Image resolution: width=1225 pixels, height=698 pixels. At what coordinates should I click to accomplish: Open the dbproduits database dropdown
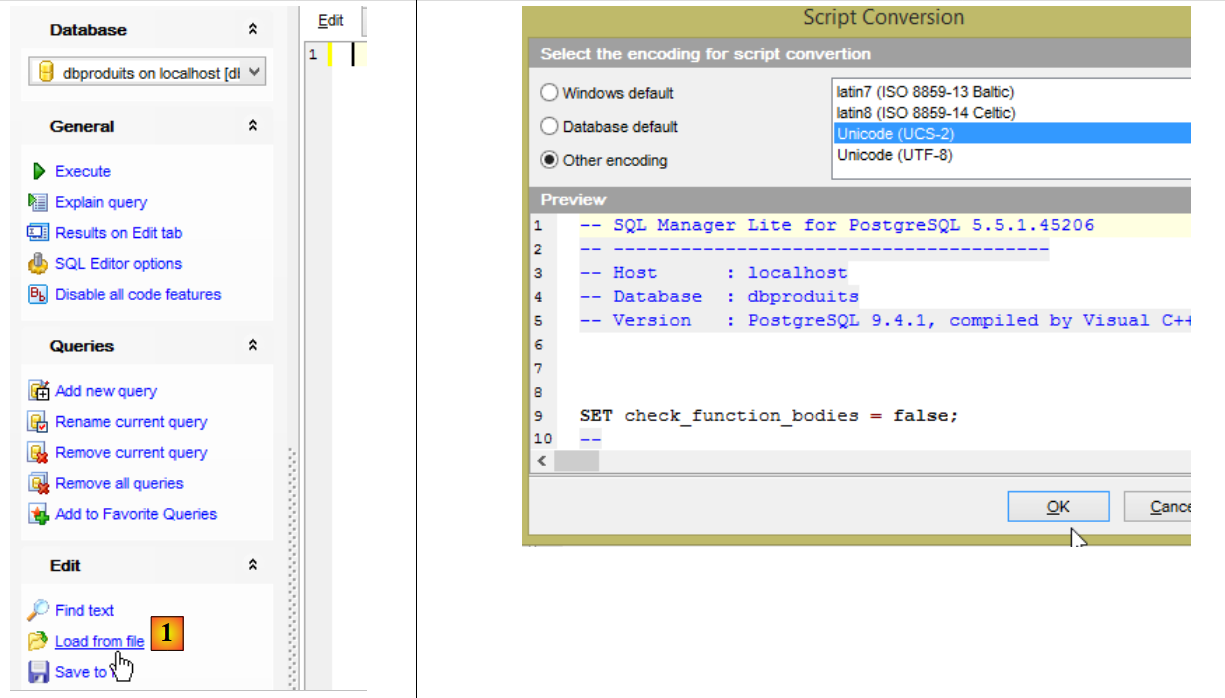(x=254, y=72)
